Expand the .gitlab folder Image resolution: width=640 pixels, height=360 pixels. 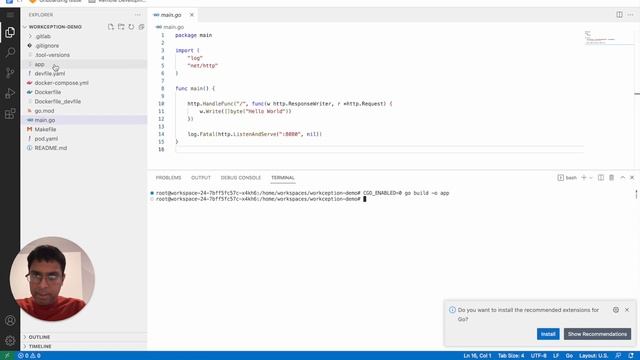[84, 36]
